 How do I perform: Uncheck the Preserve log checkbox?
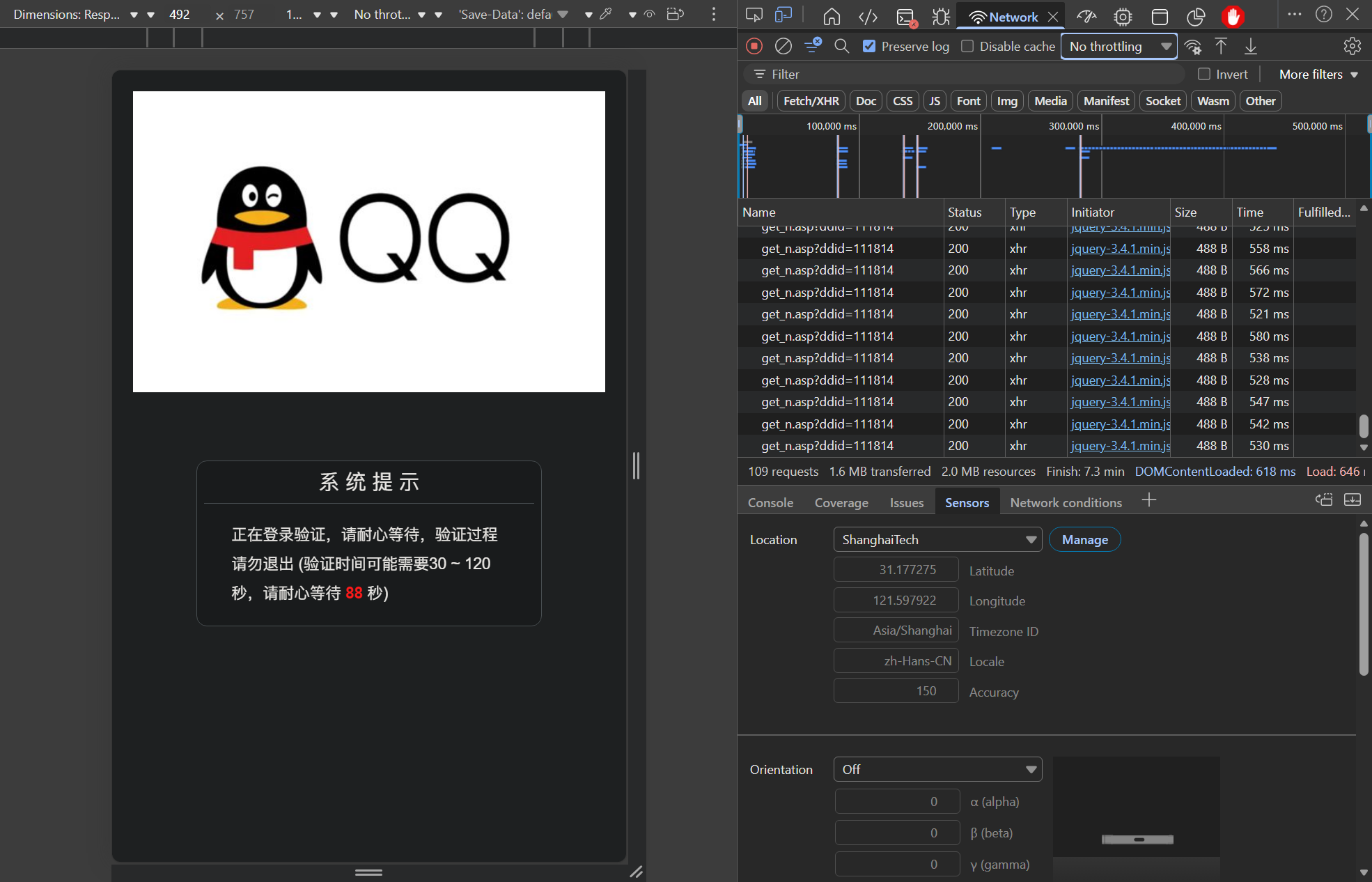coord(869,46)
